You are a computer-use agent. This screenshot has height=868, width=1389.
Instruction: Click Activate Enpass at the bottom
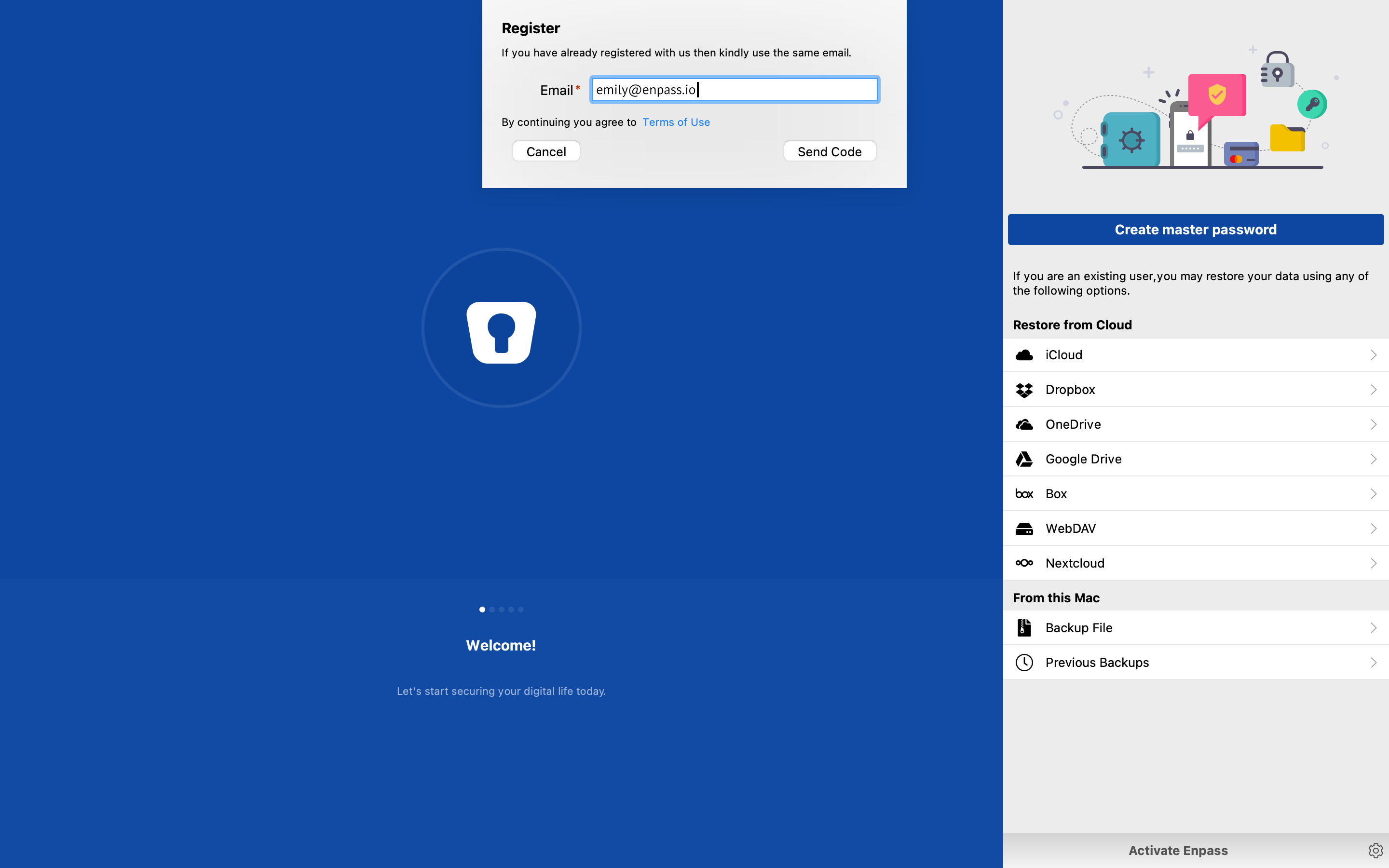click(x=1178, y=850)
